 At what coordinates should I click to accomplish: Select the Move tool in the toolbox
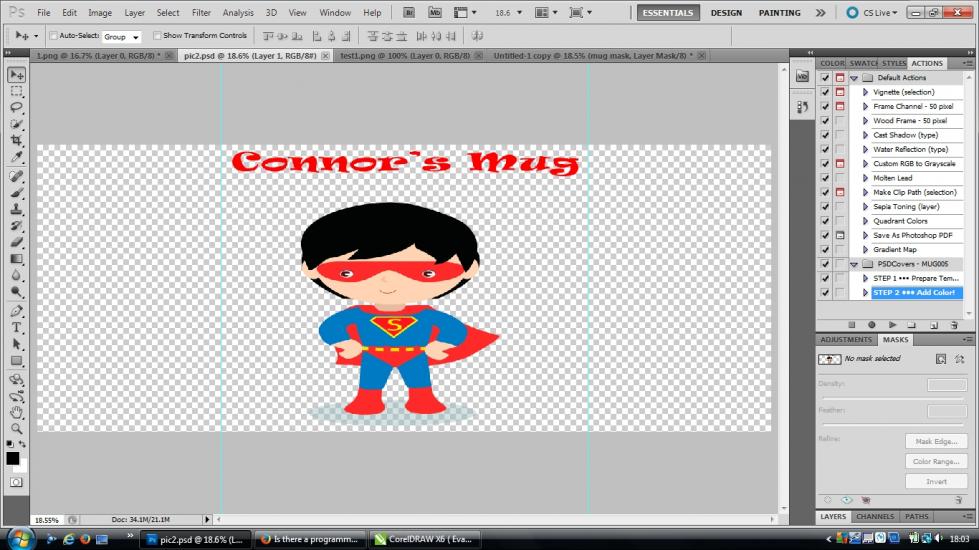pyautogui.click(x=16, y=75)
